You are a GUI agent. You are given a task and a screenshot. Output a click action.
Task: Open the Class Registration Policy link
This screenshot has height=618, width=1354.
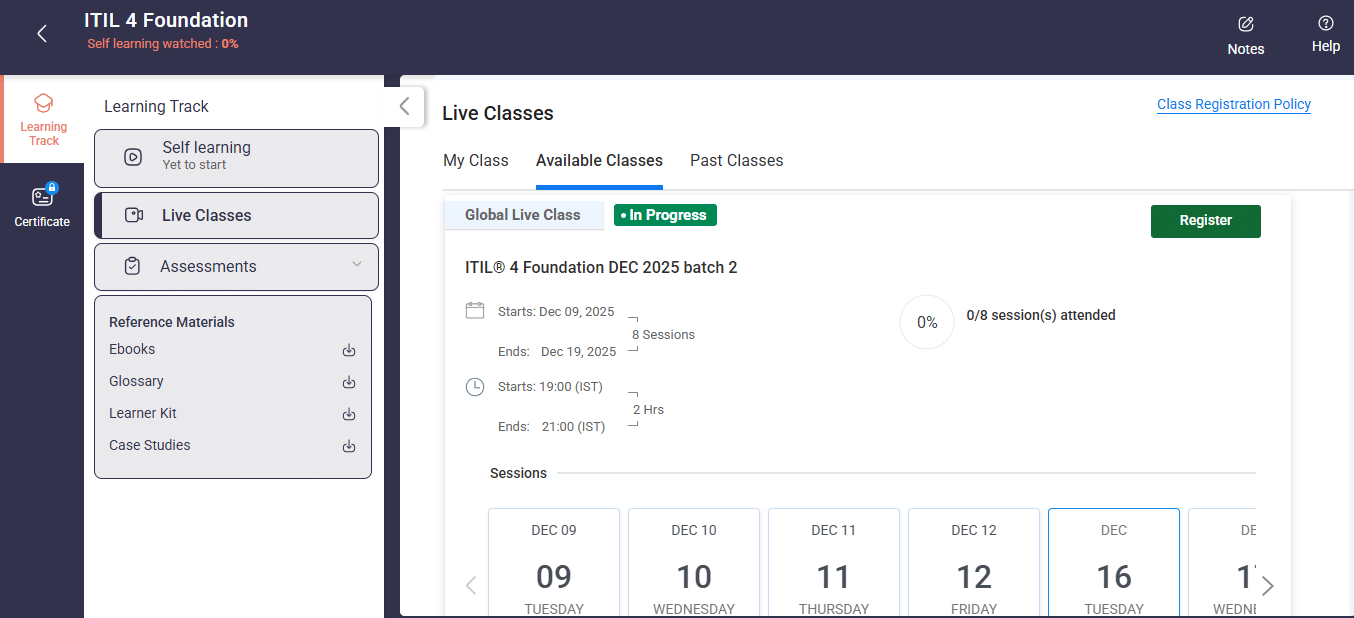[x=1233, y=104]
